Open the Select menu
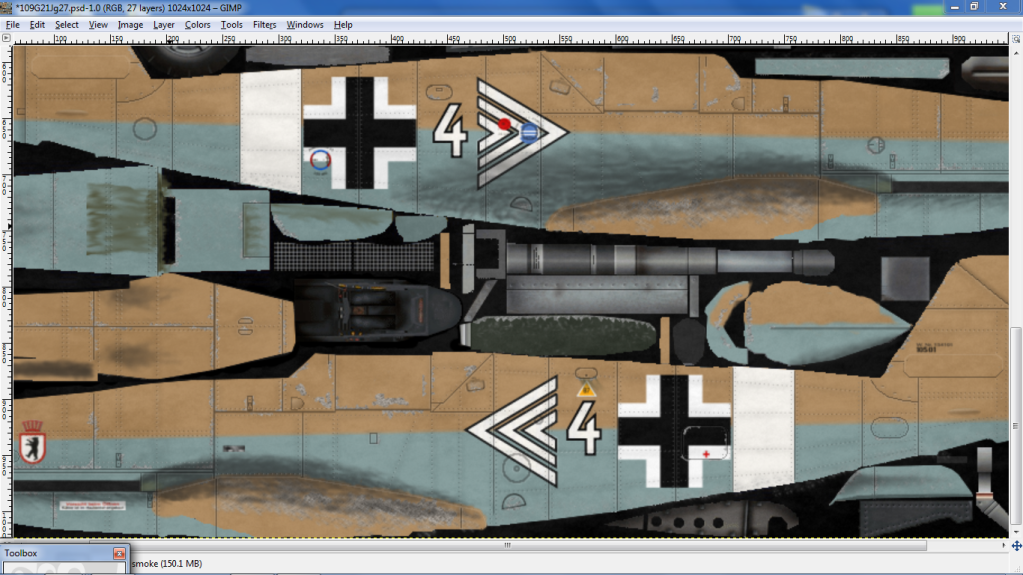 point(67,25)
